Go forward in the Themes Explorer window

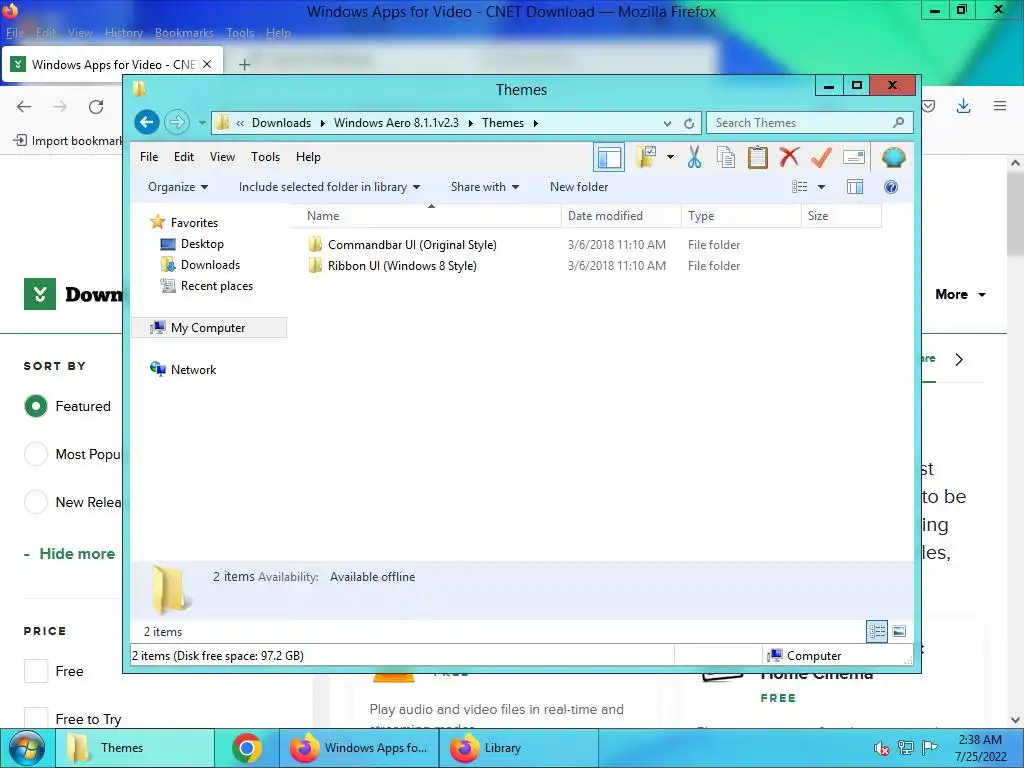[177, 122]
